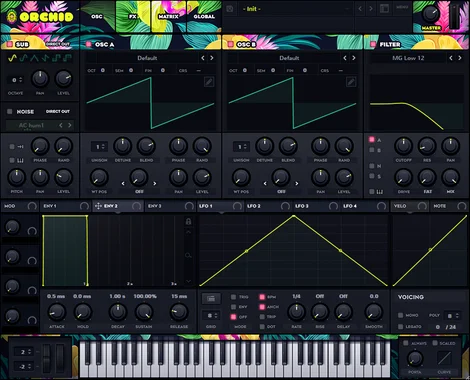470x380 pixels.
Task: Toggle the SUB oscillator on/off
Action: click(9, 44)
